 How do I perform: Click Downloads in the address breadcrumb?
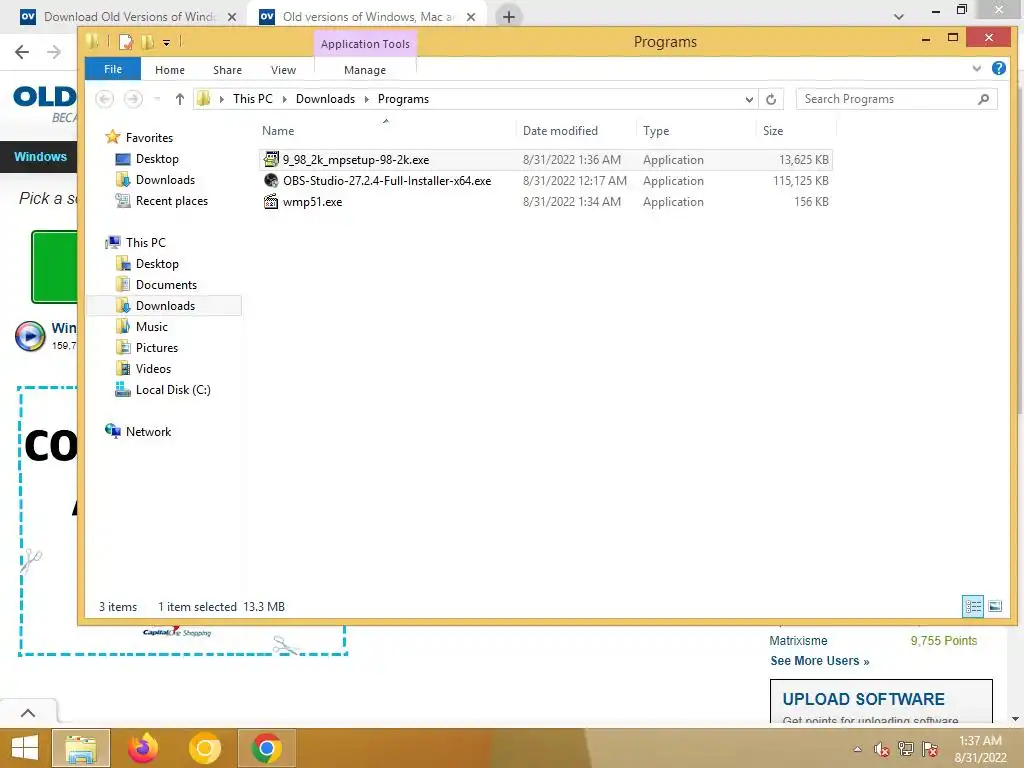point(325,99)
